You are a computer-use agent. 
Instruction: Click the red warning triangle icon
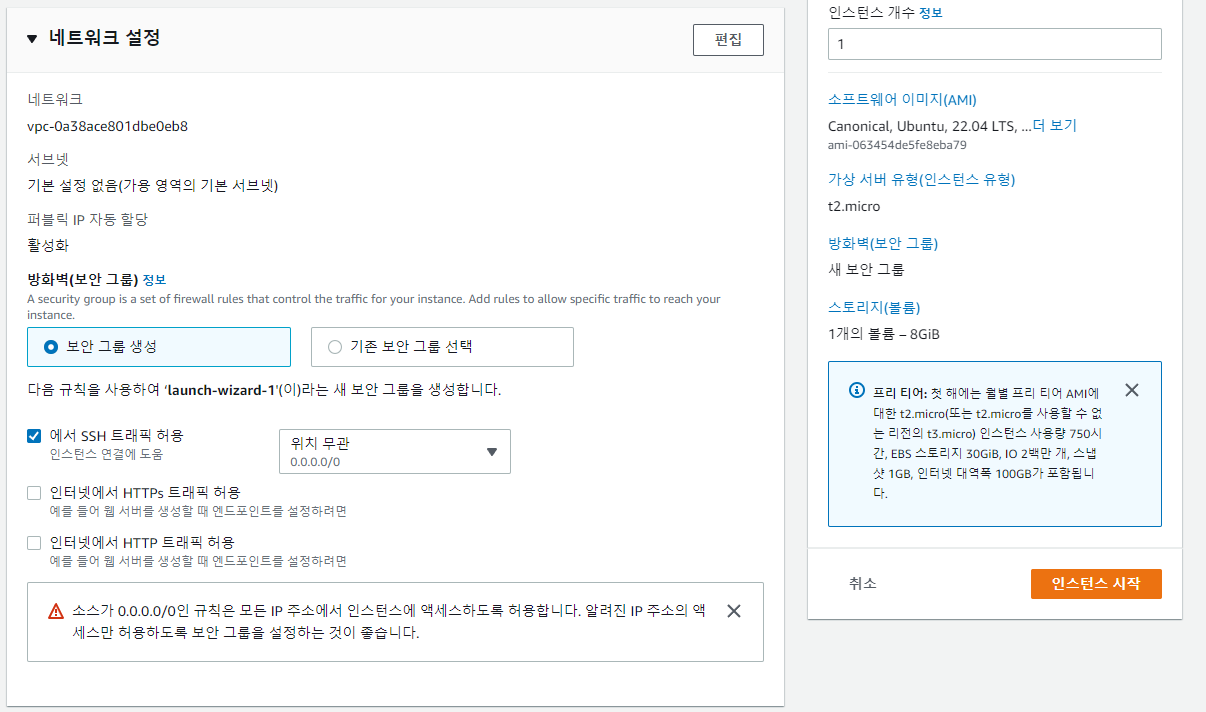tap(56, 611)
